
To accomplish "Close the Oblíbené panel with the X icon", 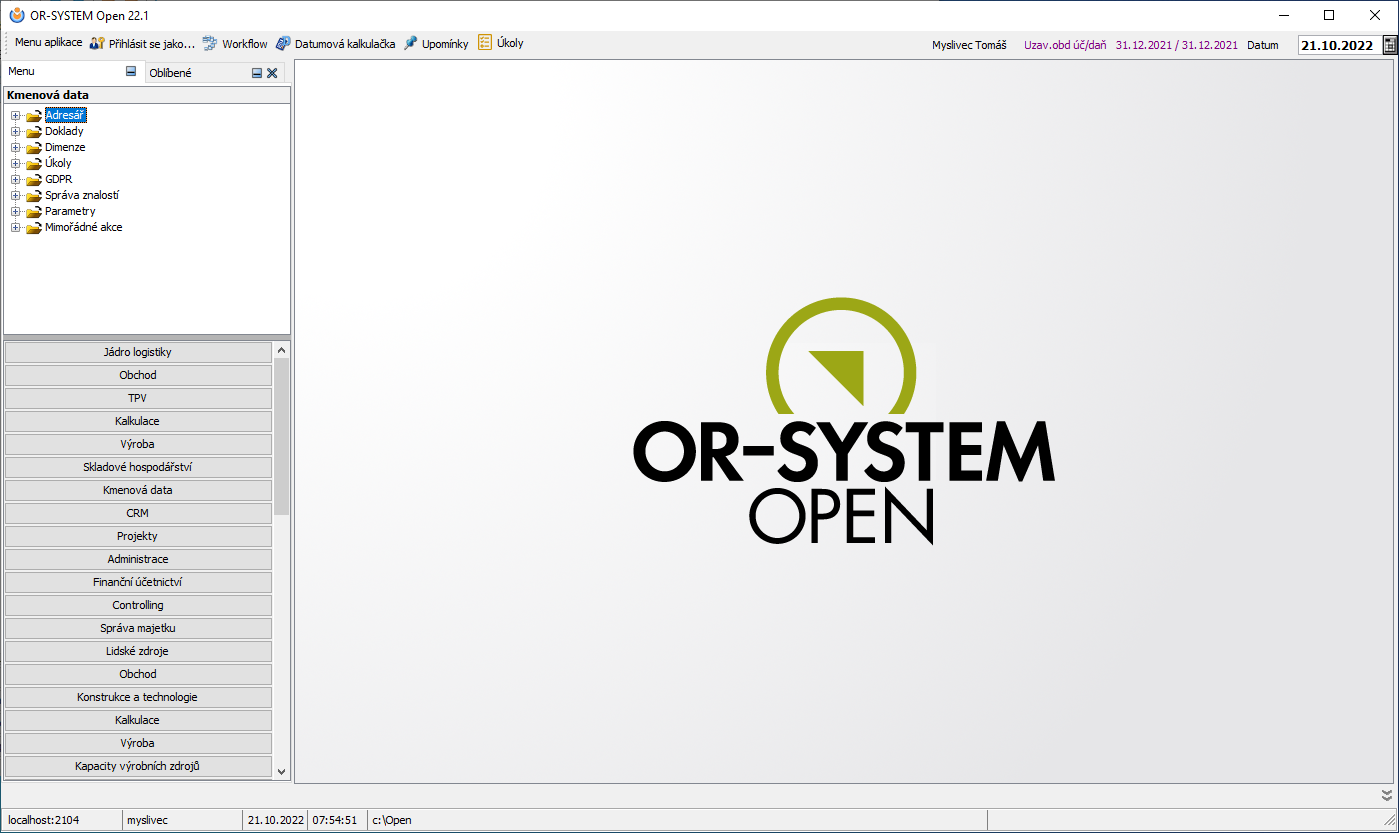I will [272, 73].
